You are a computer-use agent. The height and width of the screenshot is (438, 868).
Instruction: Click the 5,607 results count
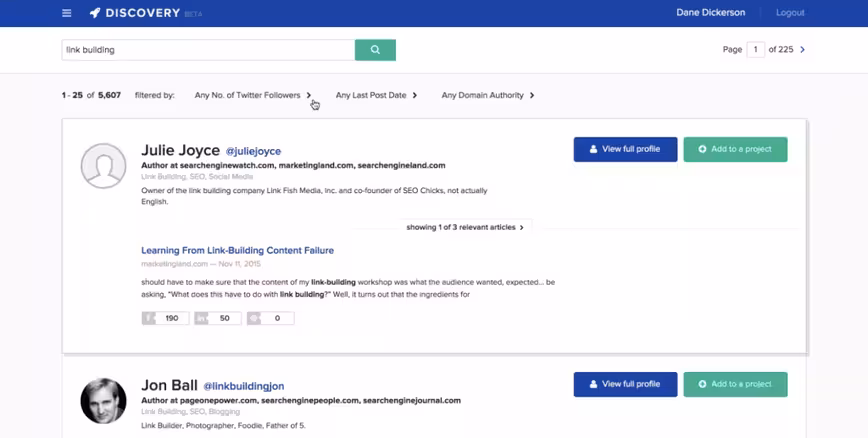110,95
